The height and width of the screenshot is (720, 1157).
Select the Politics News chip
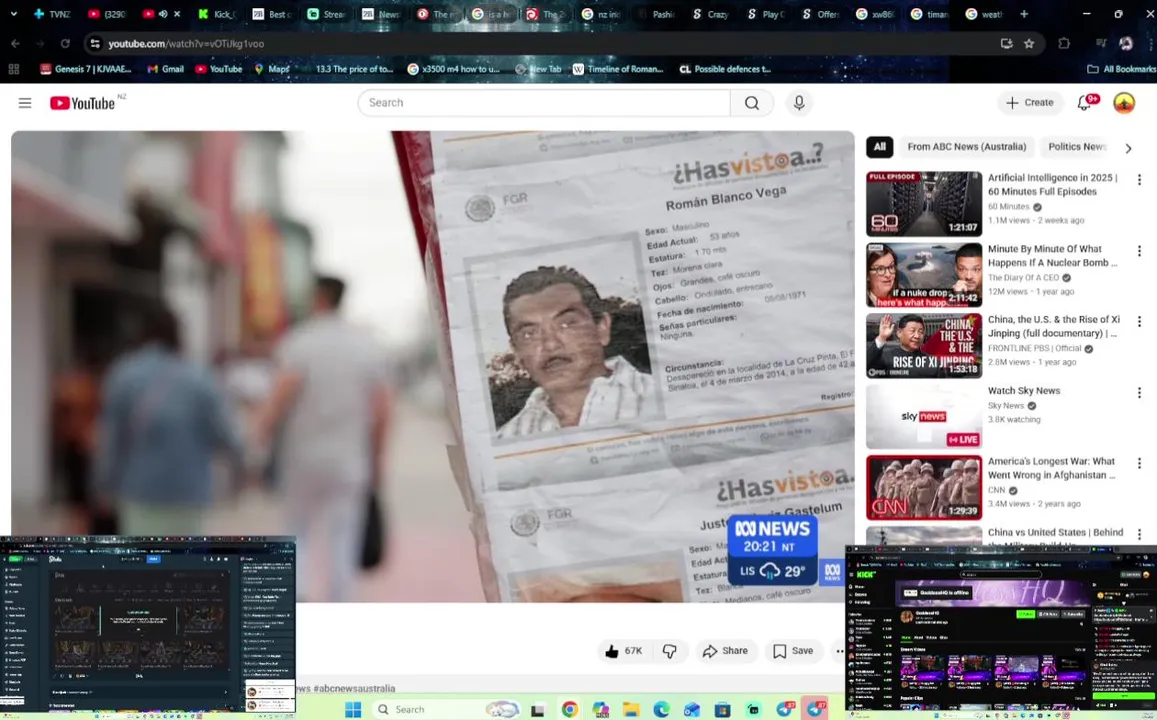click(x=1077, y=147)
